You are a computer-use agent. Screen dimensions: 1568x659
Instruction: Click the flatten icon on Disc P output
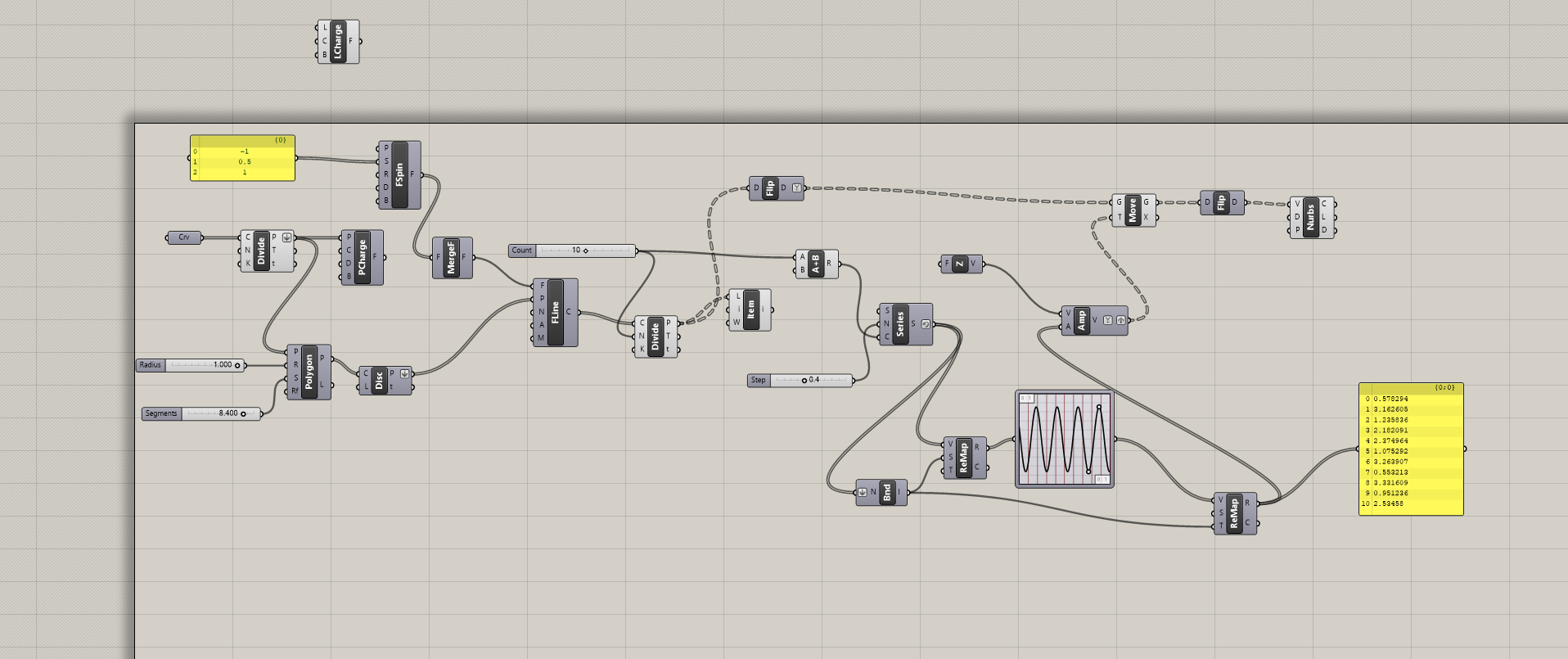[x=403, y=373]
